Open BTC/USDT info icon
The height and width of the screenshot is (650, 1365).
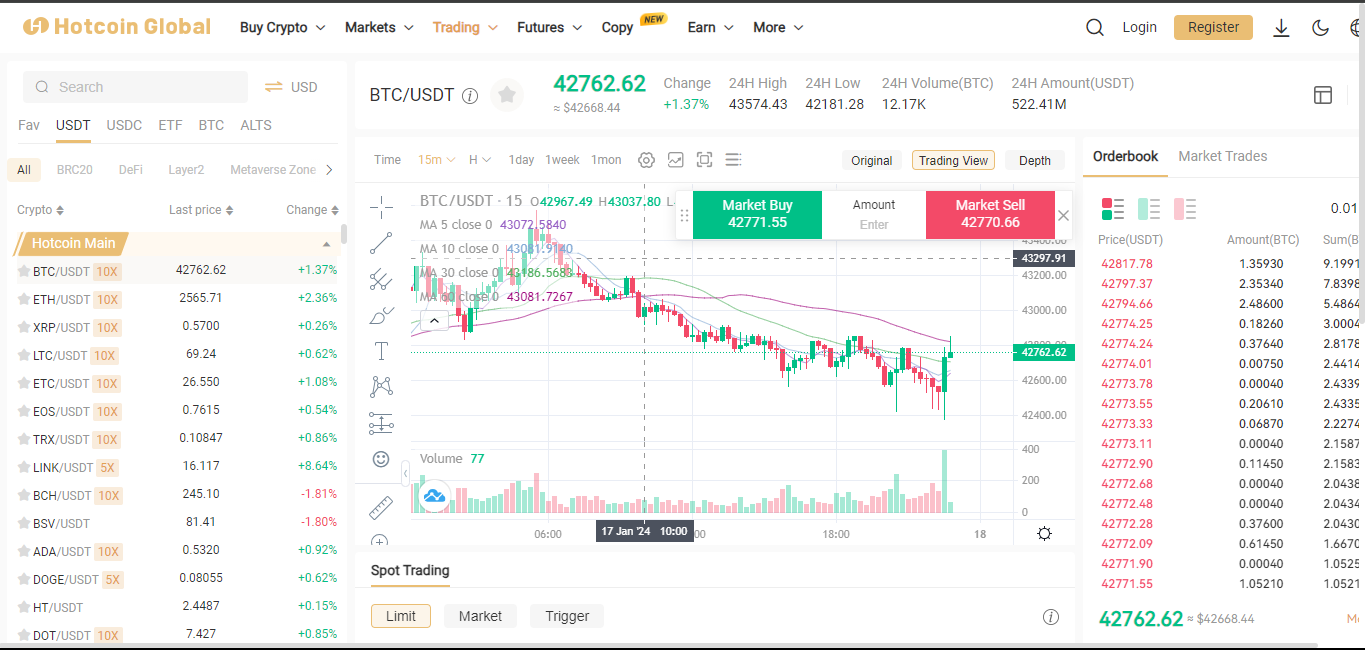(x=470, y=96)
